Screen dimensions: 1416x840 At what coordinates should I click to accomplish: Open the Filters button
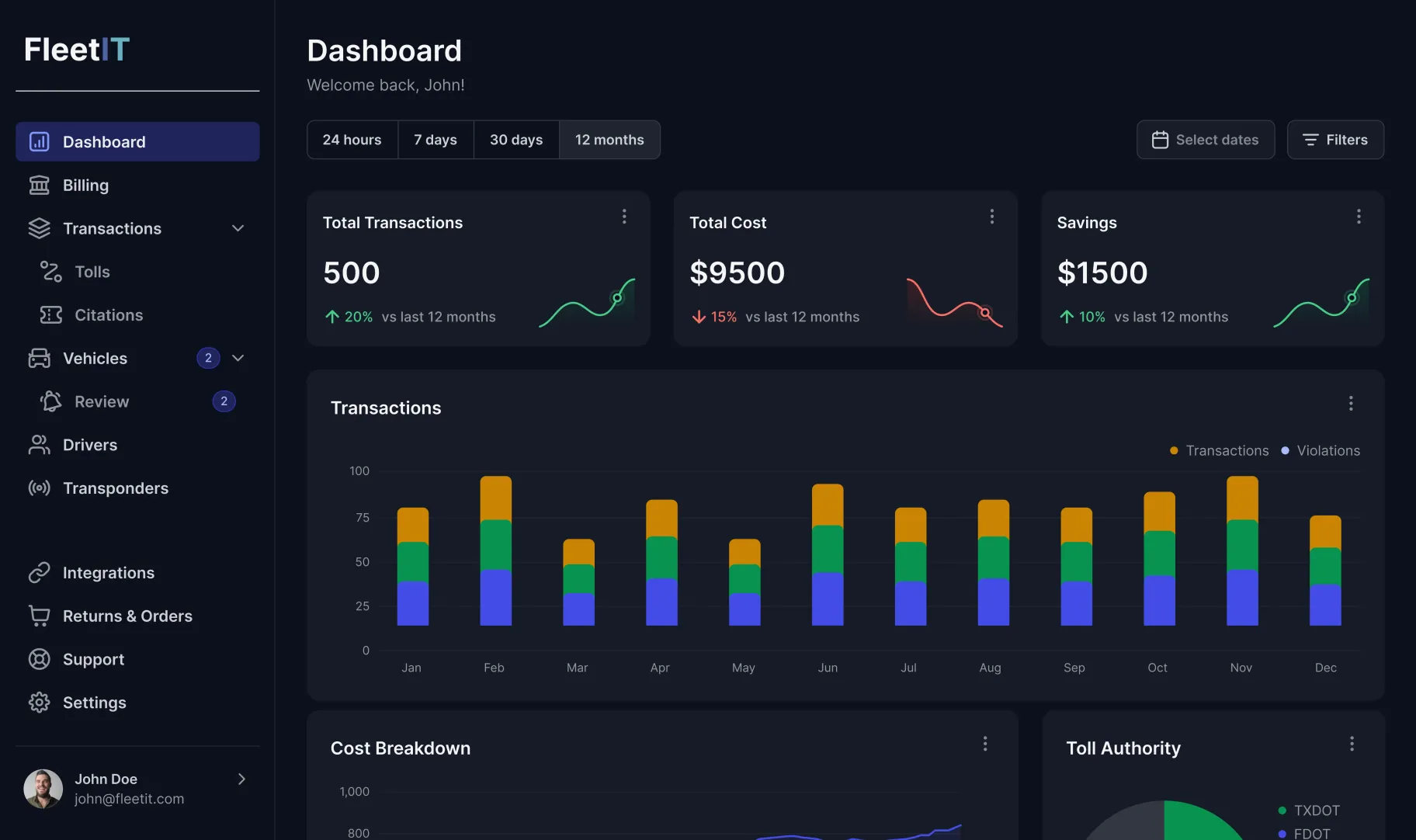[1334, 140]
